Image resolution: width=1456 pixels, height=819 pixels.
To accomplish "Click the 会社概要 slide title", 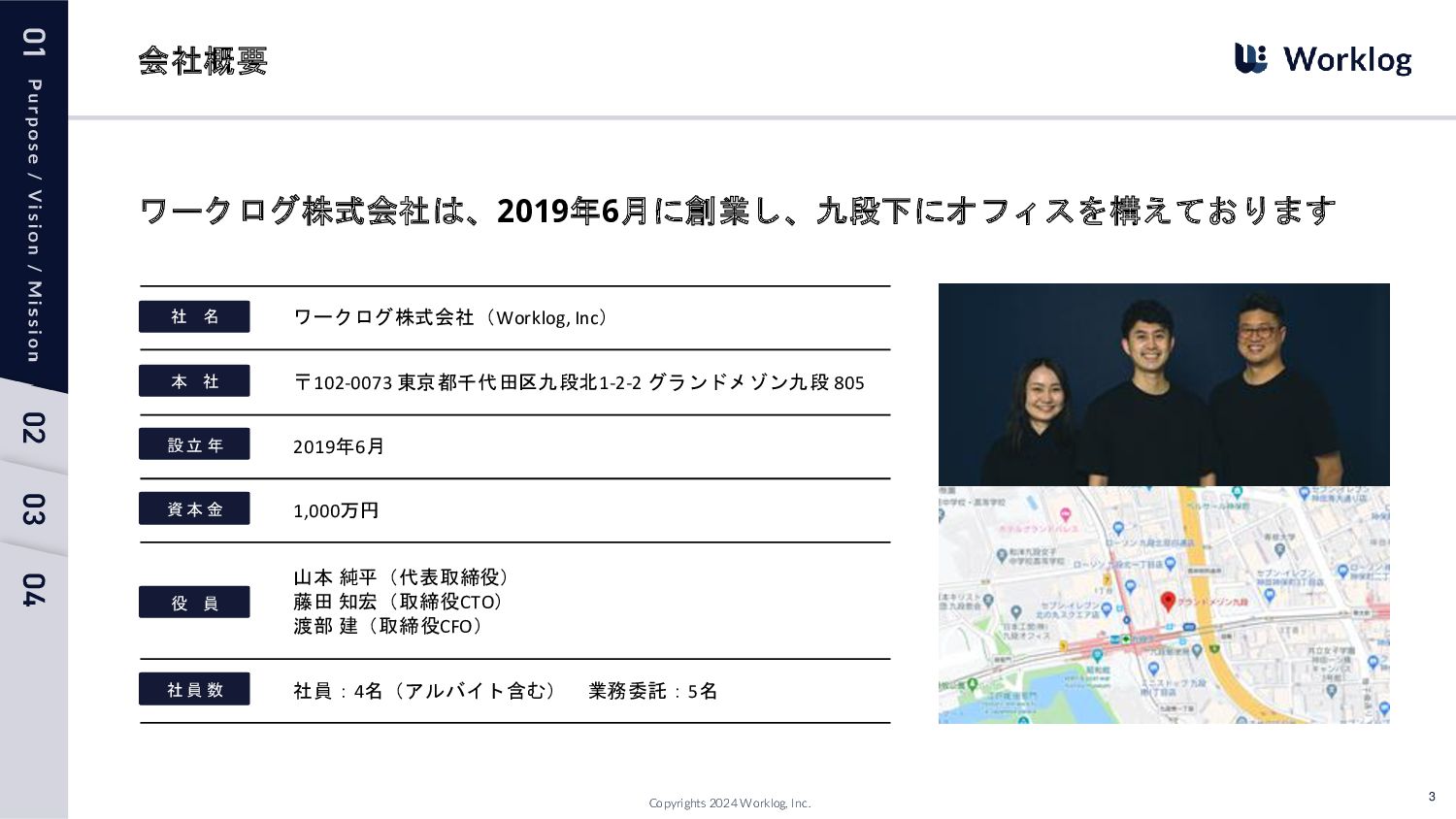I will [x=203, y=61].
